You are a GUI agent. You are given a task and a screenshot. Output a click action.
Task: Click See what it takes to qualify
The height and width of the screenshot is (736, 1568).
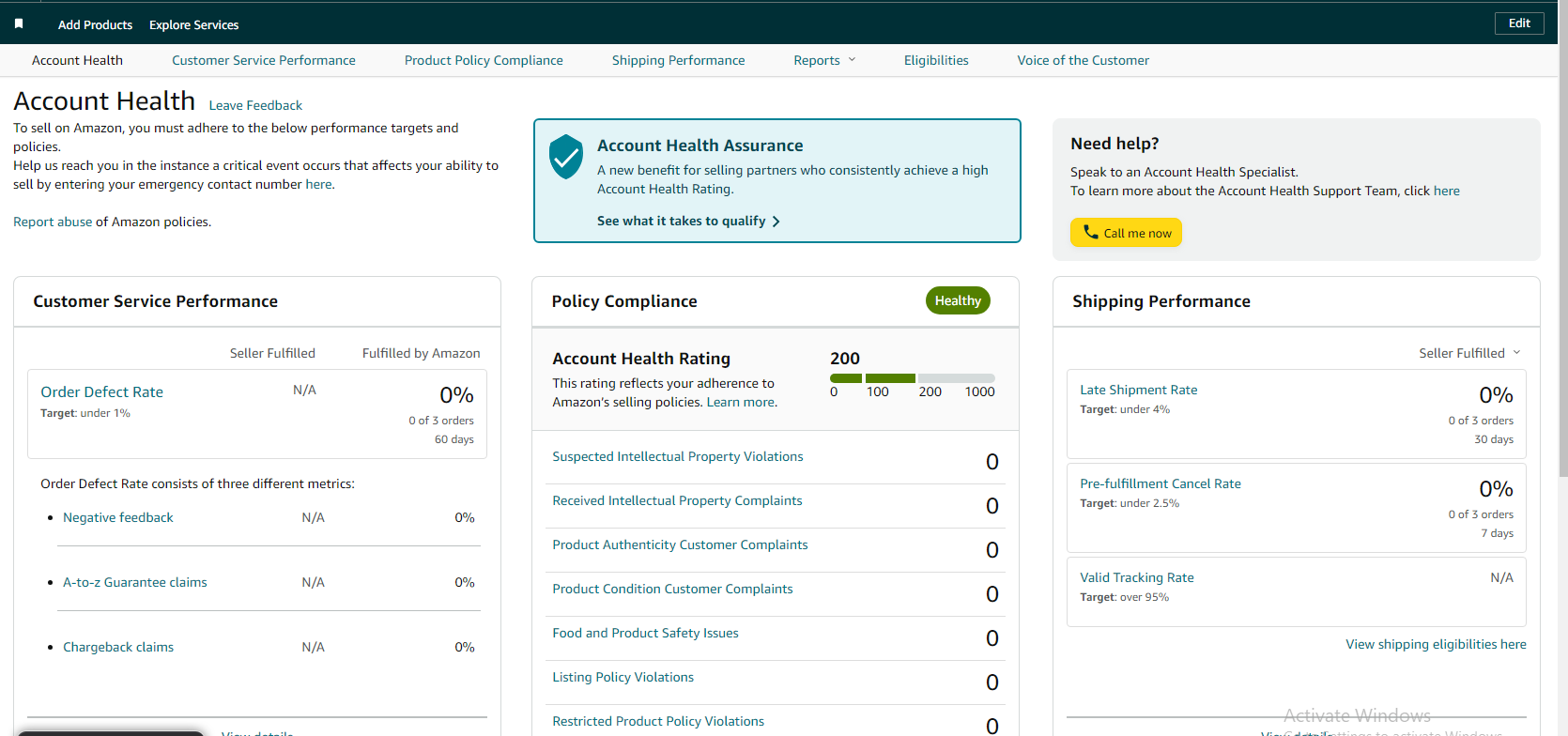[688, 221]
